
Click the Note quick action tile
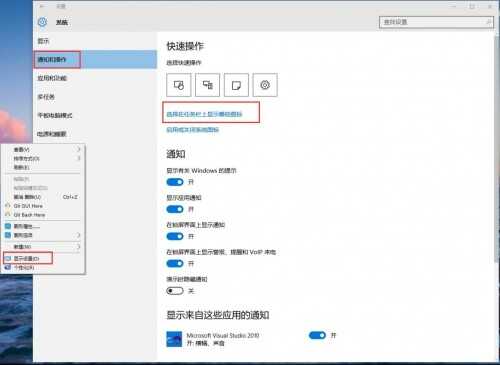pos(236,85)
